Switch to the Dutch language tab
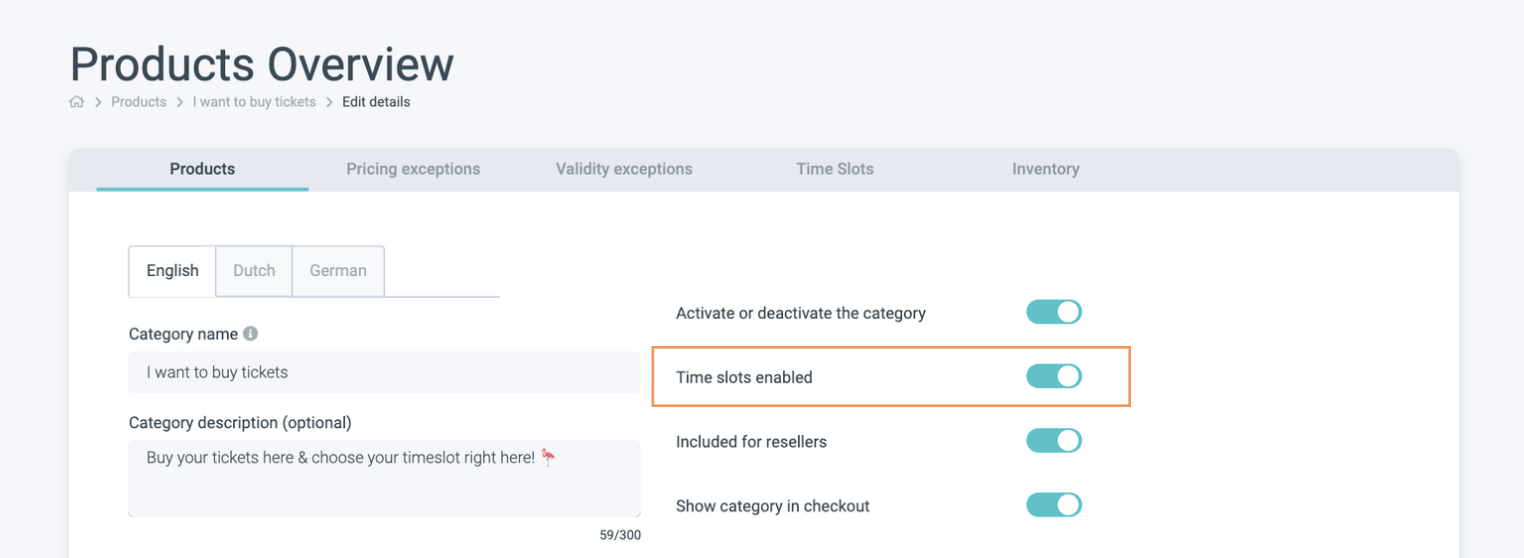The width and height of the screenshot is (1524, 558). pos(254,271)
